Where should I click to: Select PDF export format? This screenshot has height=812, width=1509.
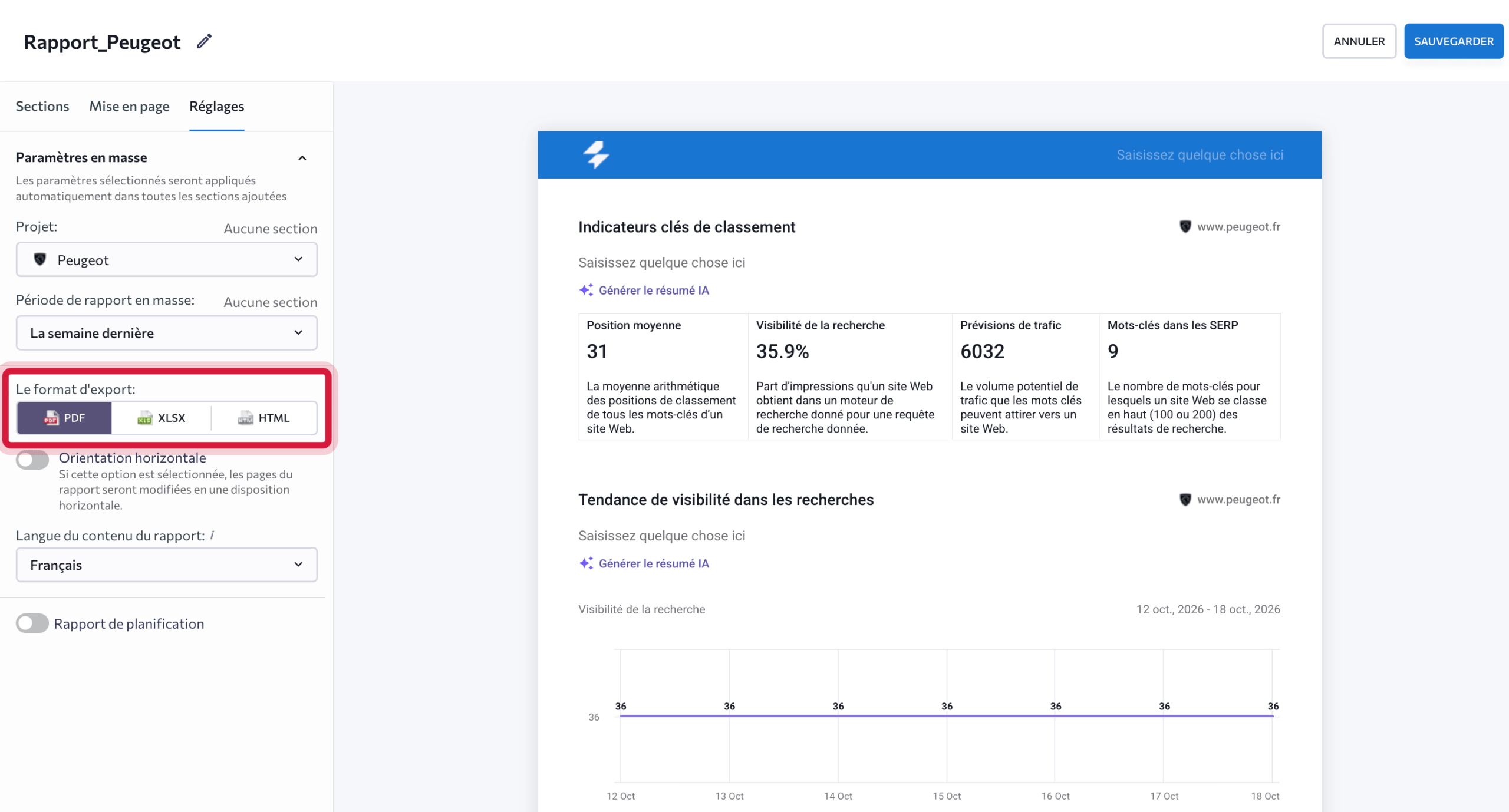[x=64, y=418]
